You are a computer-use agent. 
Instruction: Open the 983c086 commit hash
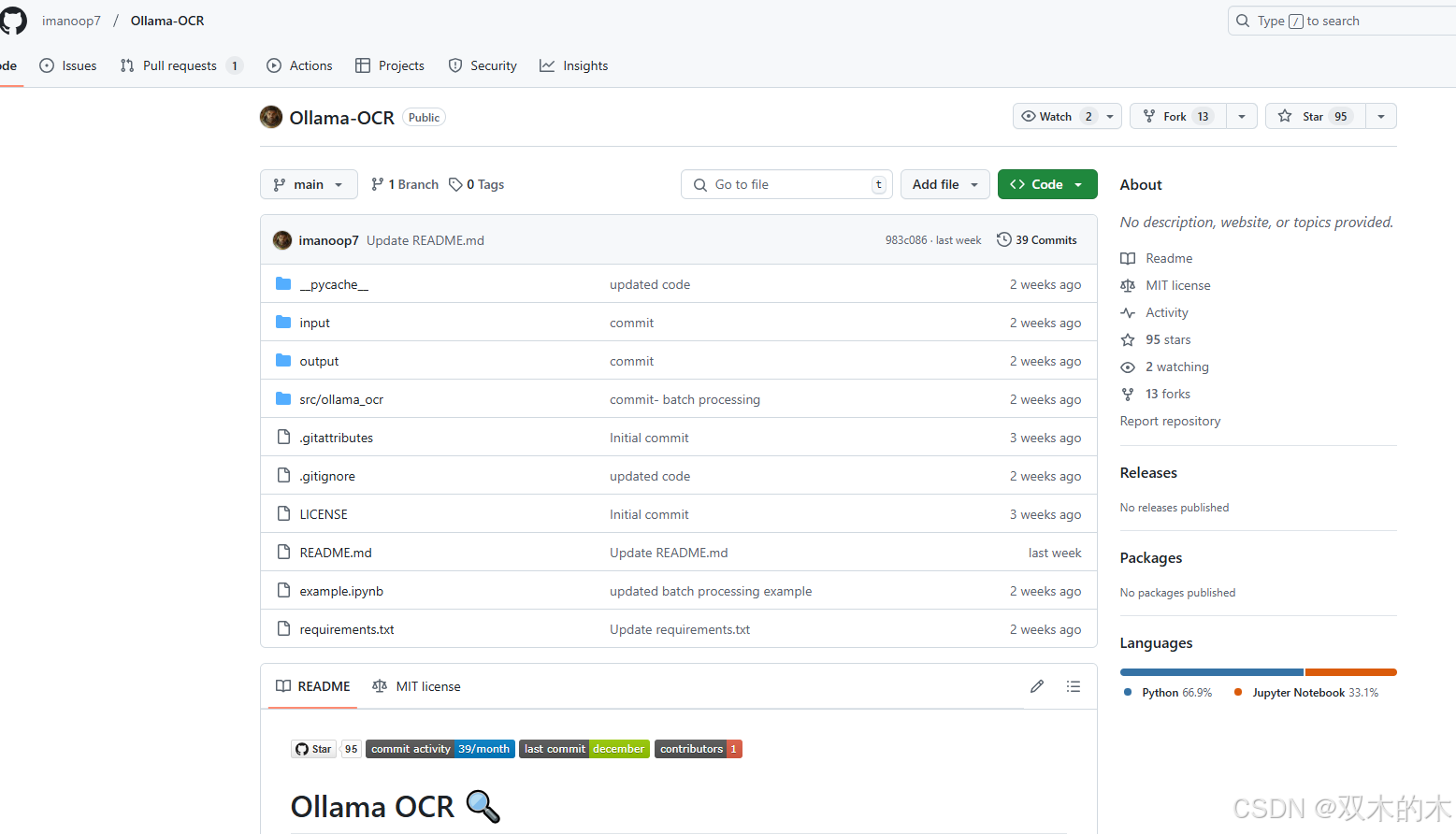[906, 240]
